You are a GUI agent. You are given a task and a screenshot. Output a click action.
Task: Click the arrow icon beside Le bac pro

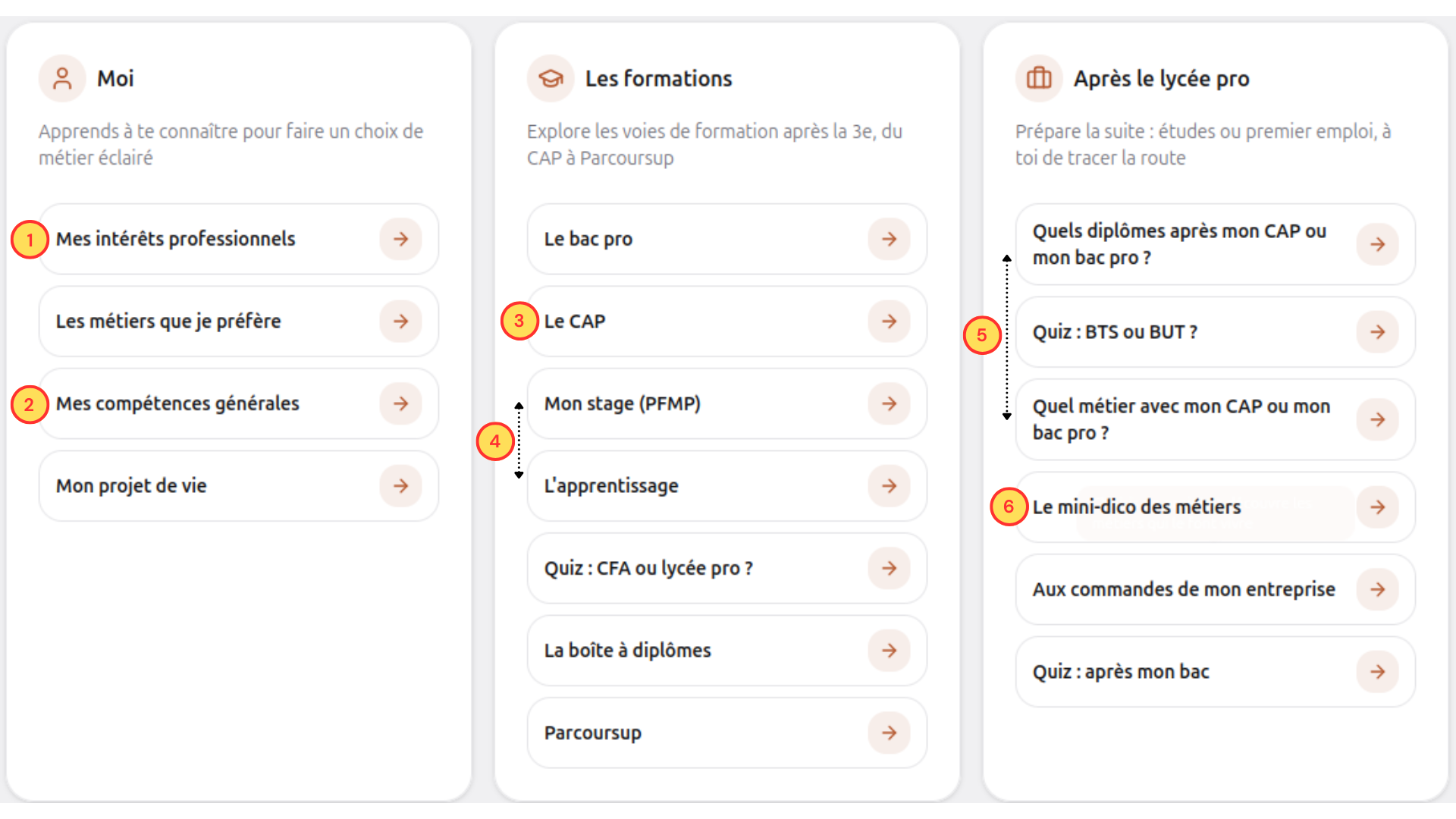(x=890, y=239)
